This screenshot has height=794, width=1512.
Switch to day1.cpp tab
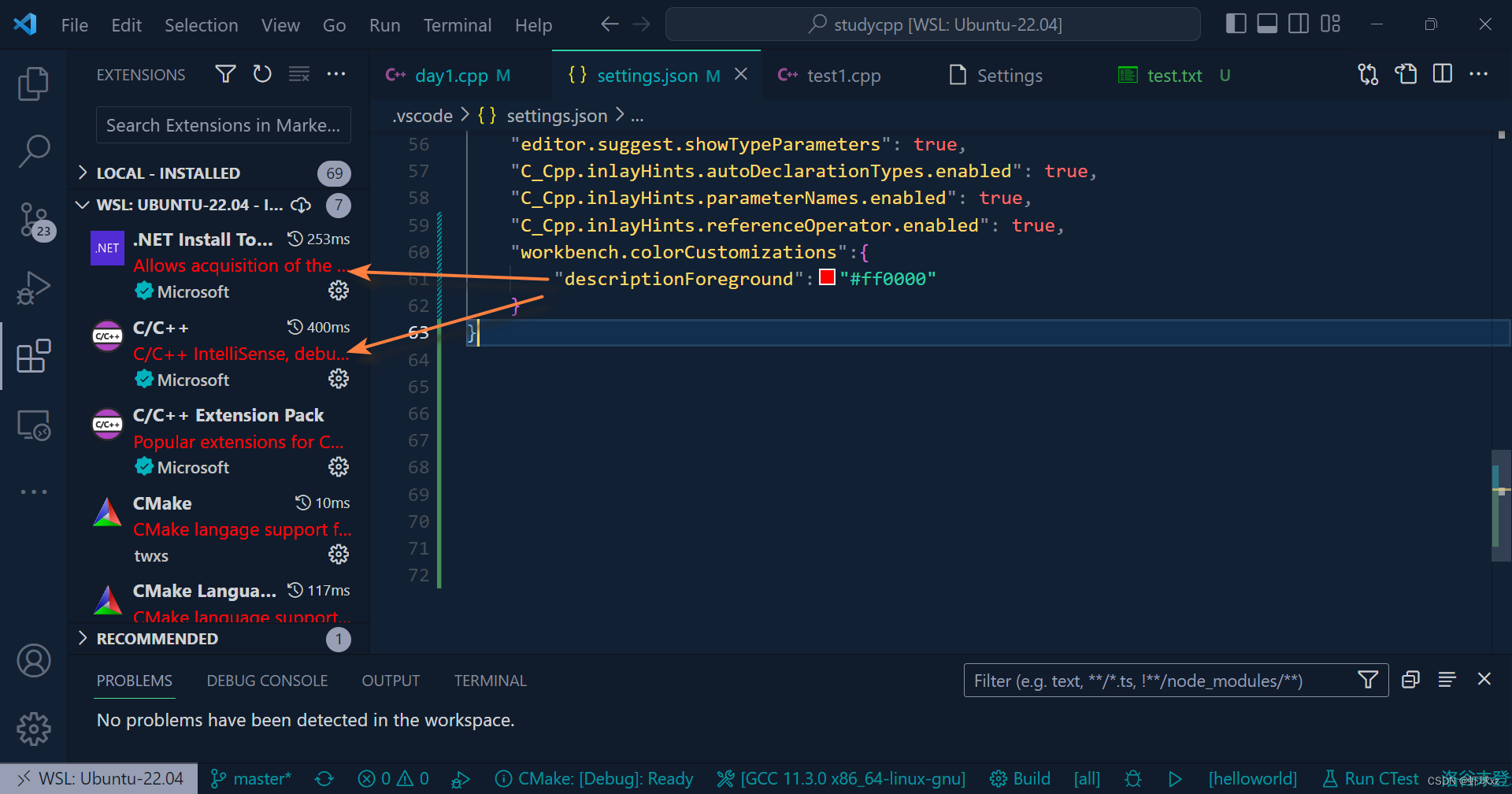[451, 76]
